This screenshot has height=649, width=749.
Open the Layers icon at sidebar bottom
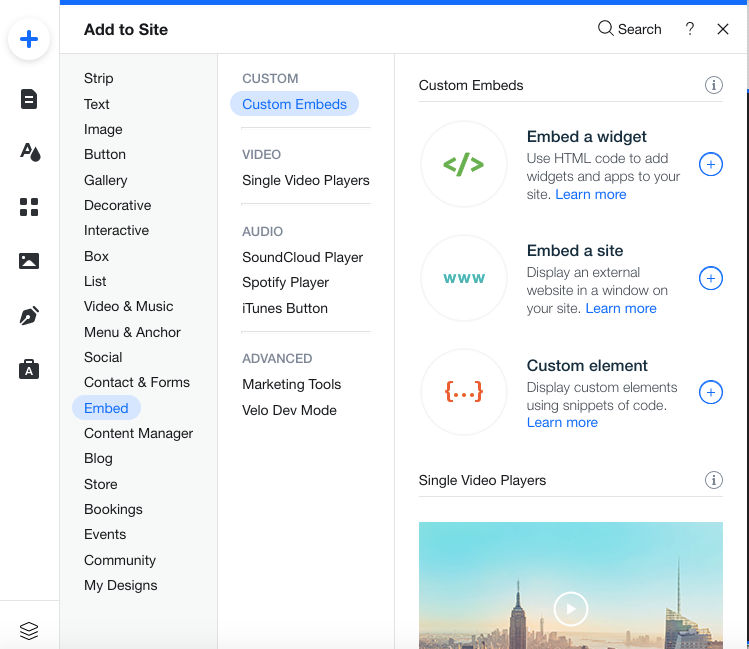29,630
